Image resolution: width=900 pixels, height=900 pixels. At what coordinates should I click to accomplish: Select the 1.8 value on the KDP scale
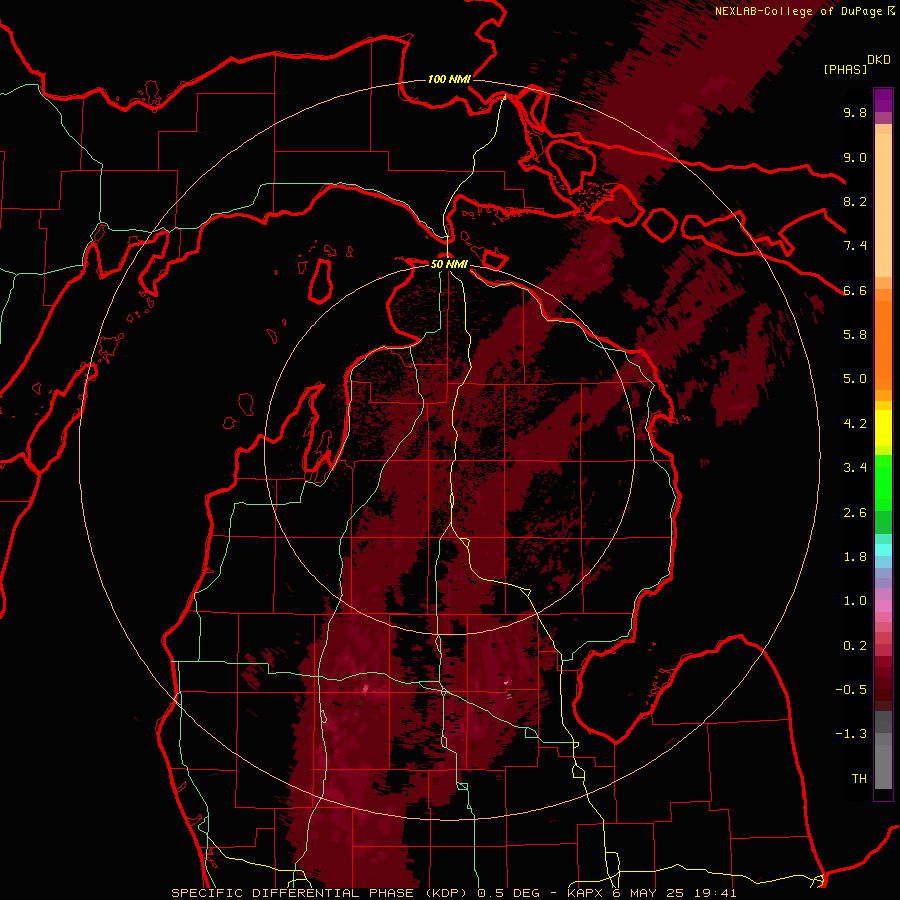(x=855, y=557)
